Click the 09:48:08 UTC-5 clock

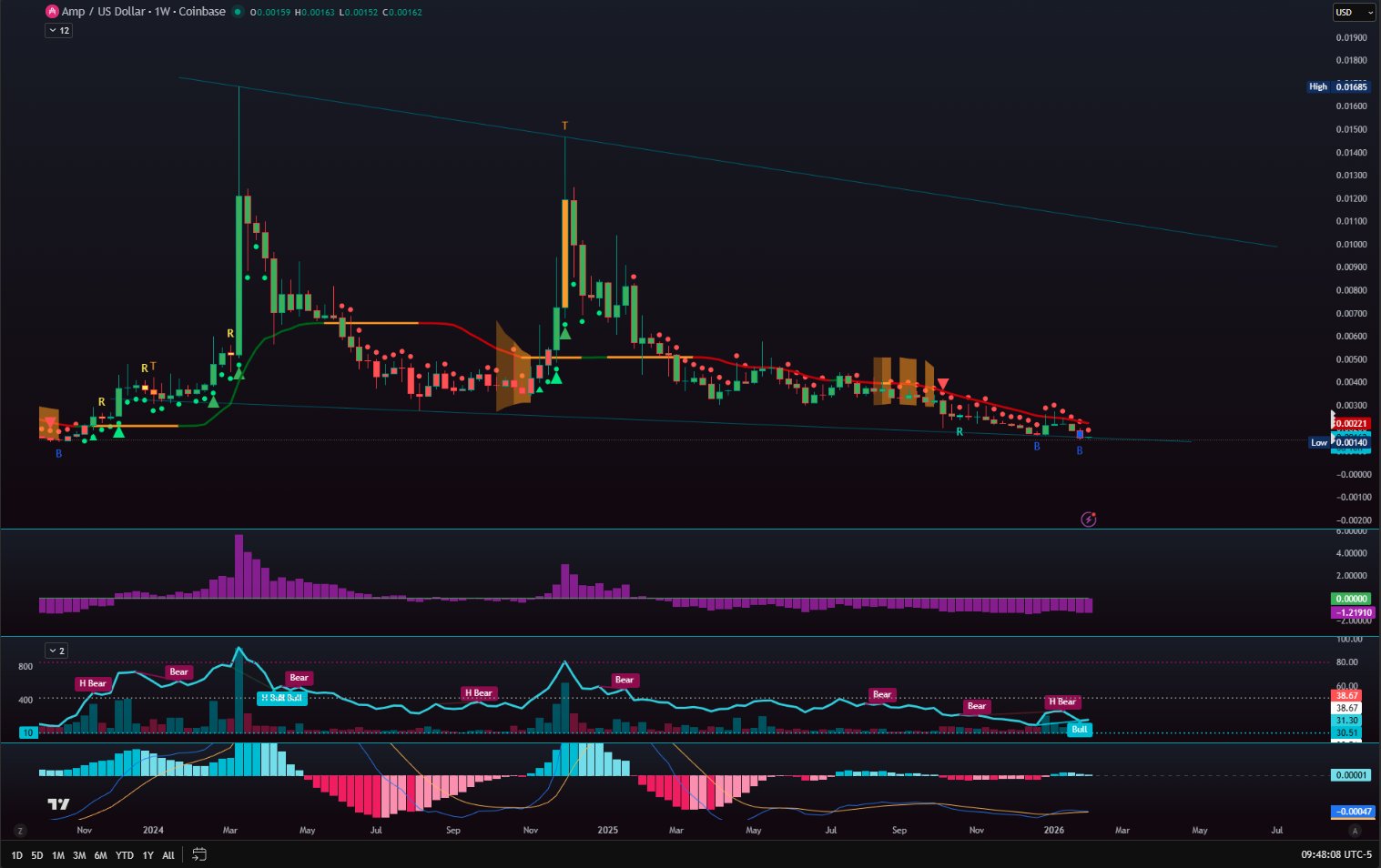[1335, 854]
